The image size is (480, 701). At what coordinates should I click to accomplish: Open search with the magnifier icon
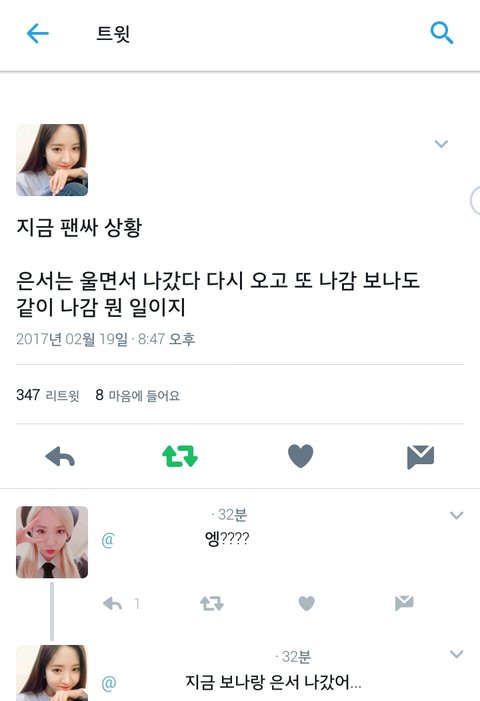click(442, 33)
